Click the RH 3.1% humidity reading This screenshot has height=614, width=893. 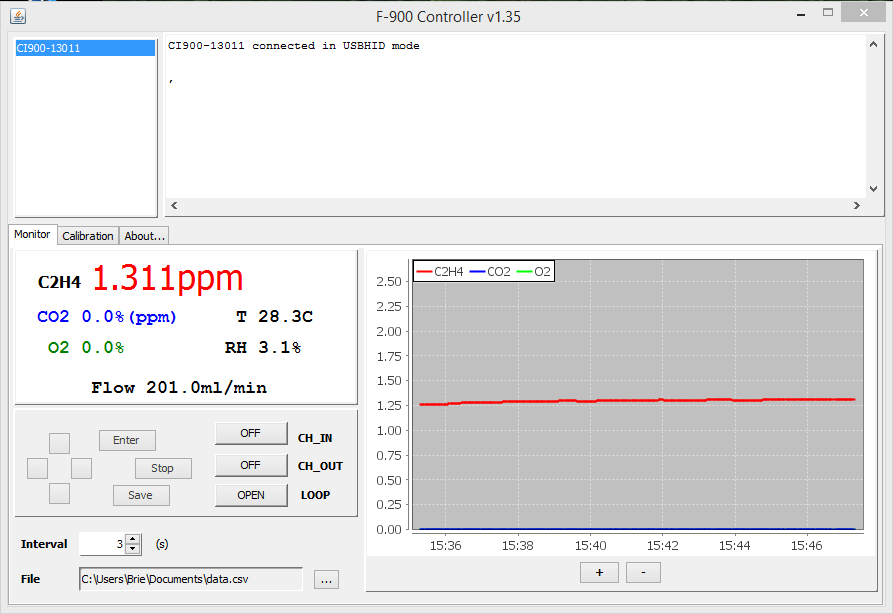(263, 347)
